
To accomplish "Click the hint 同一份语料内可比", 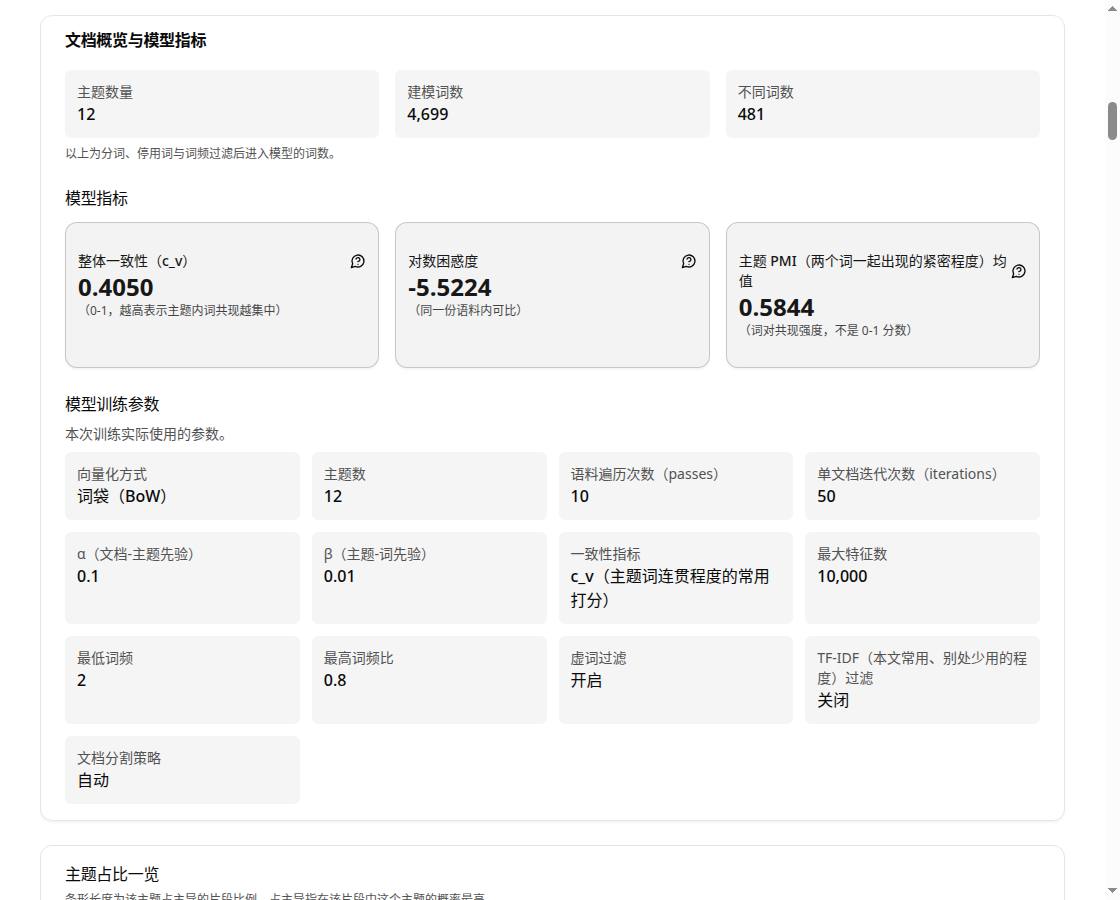I will pyautogui.click(x=468, y=311).
